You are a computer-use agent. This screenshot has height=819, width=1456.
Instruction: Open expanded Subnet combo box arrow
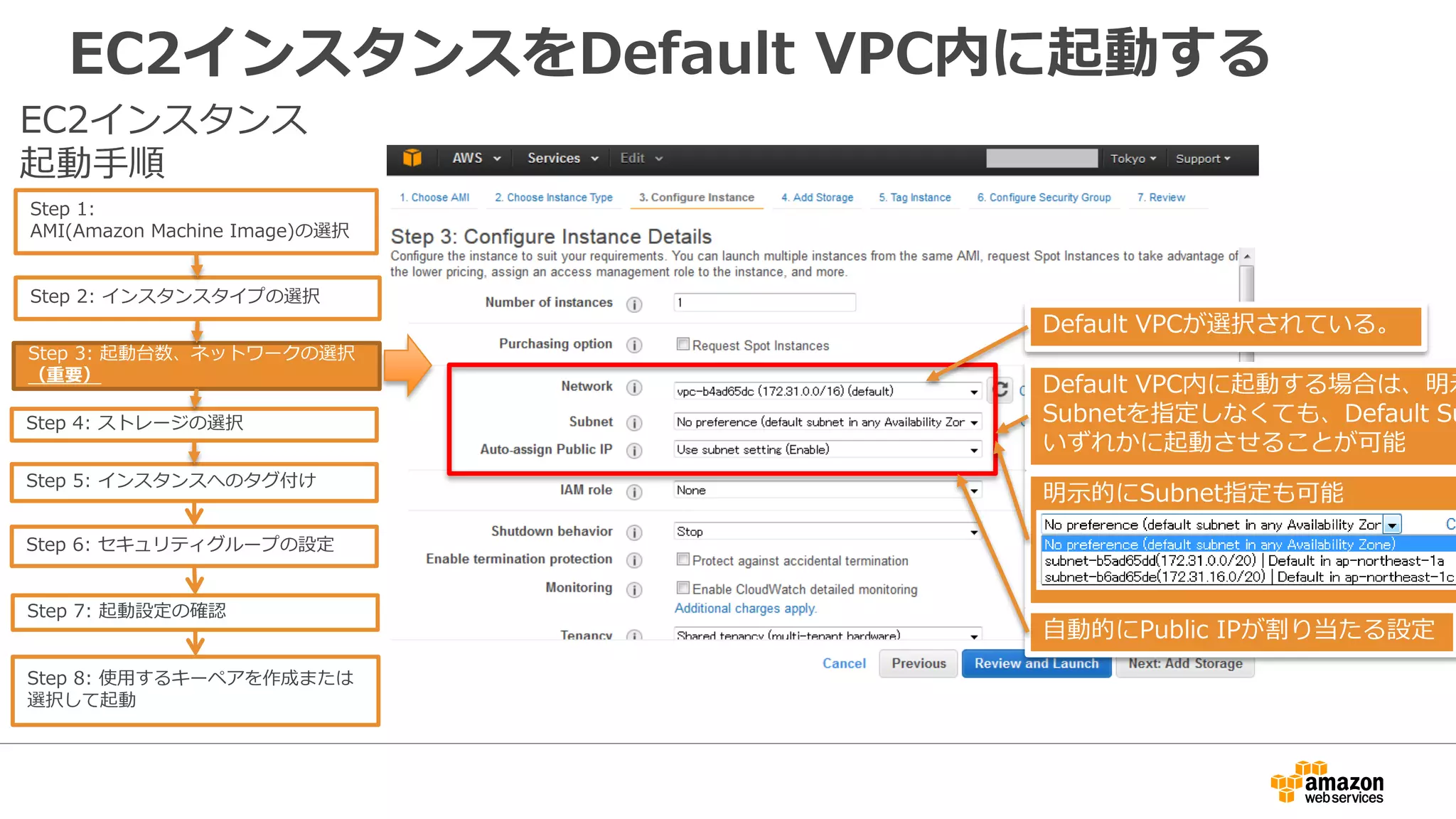coord(1392,525)
